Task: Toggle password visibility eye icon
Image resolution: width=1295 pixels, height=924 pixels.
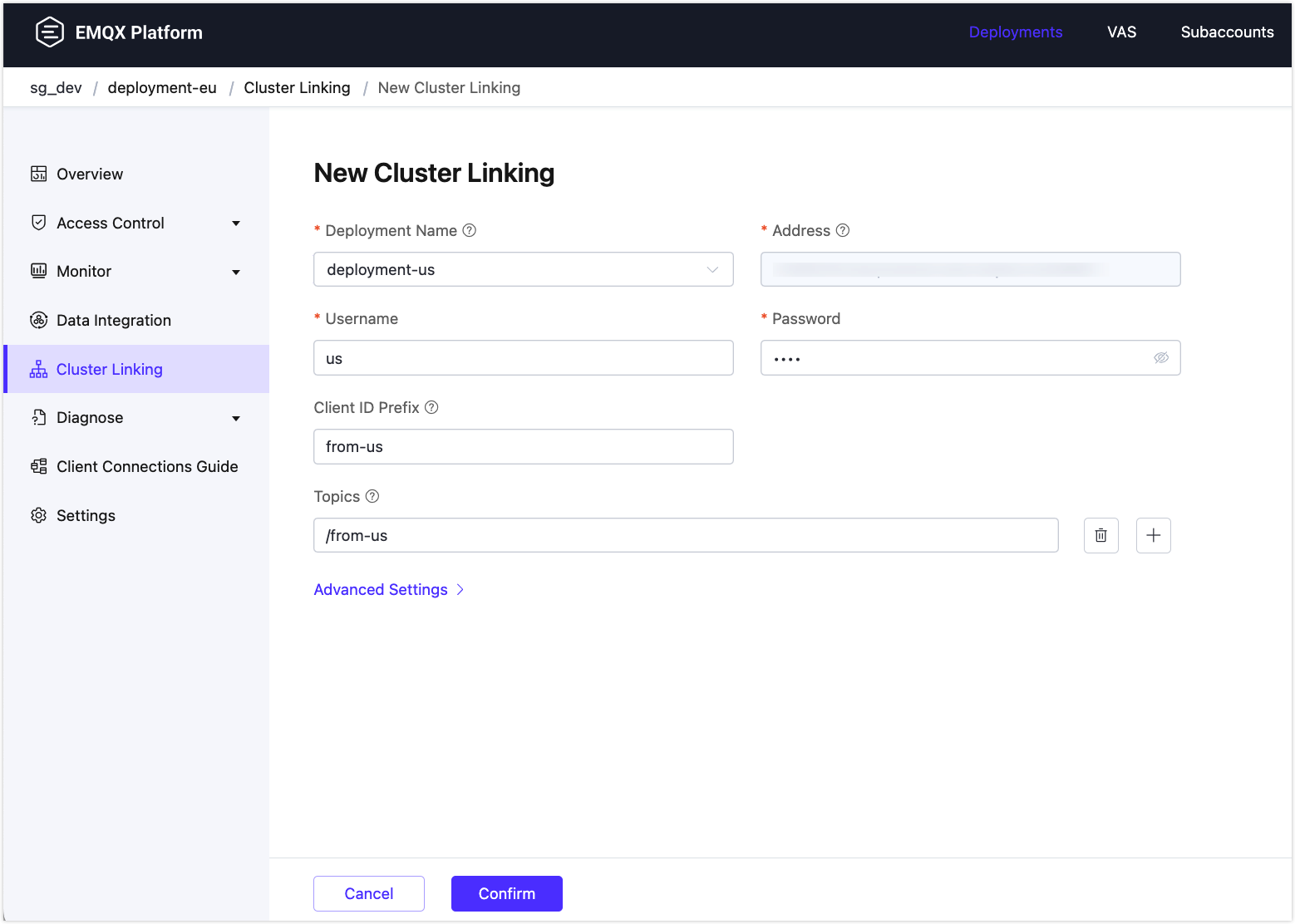Action: pos(1161,358)
